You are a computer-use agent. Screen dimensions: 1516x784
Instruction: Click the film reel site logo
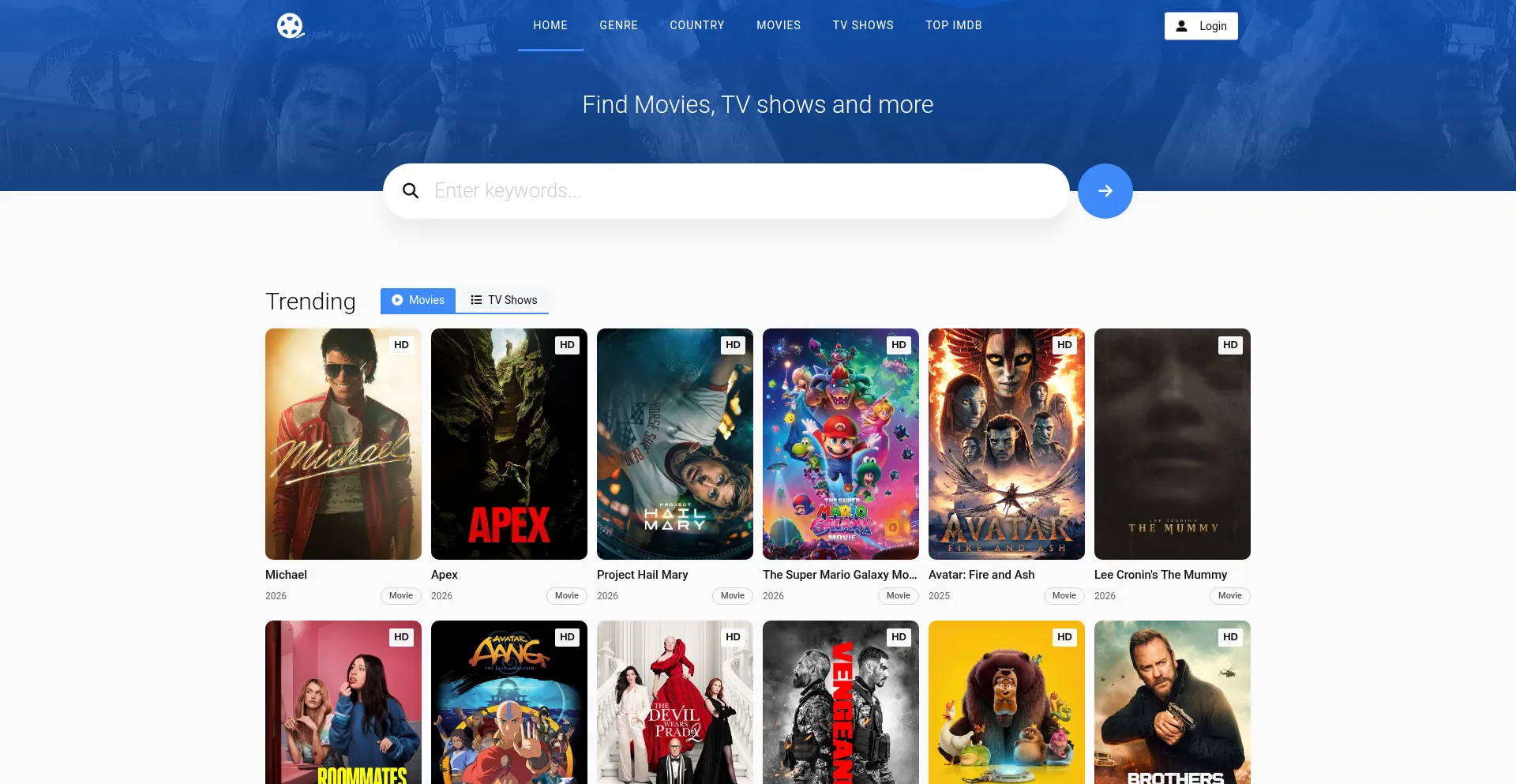[291, 26]
